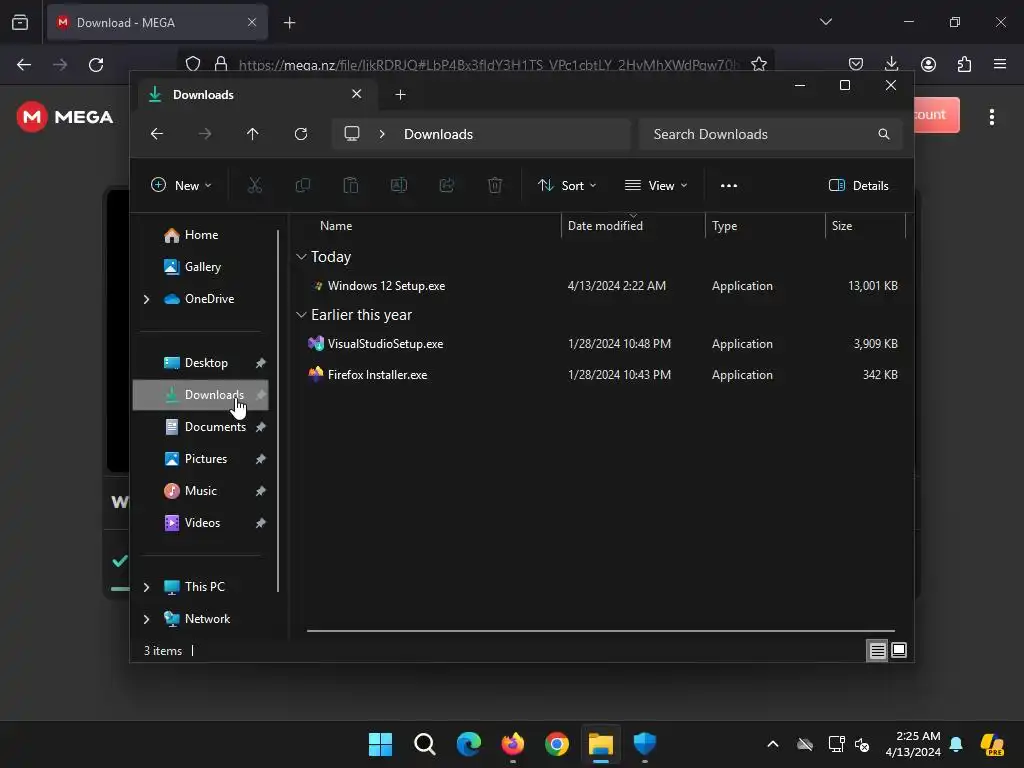Image resolution: width=1024 pixels, height=768 pixels.
Task: Open the MEGA page three-dots menu
Action: pos(992,117)
